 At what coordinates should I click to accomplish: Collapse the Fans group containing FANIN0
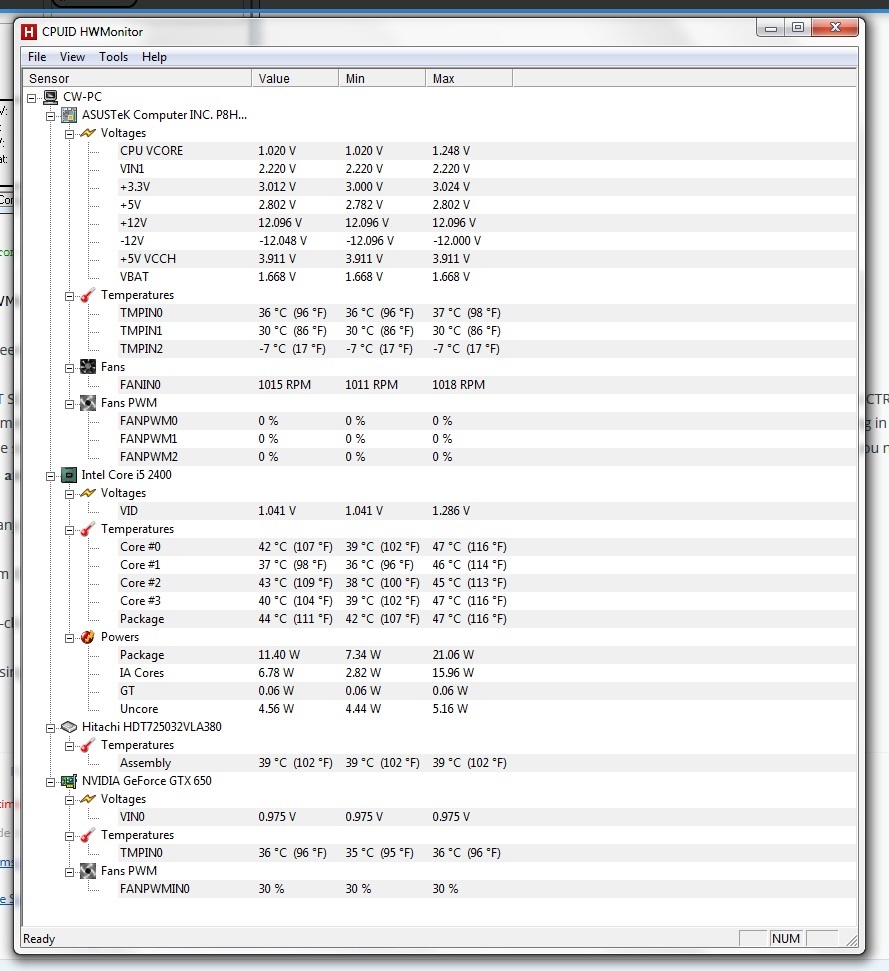[x=69, y=368]
